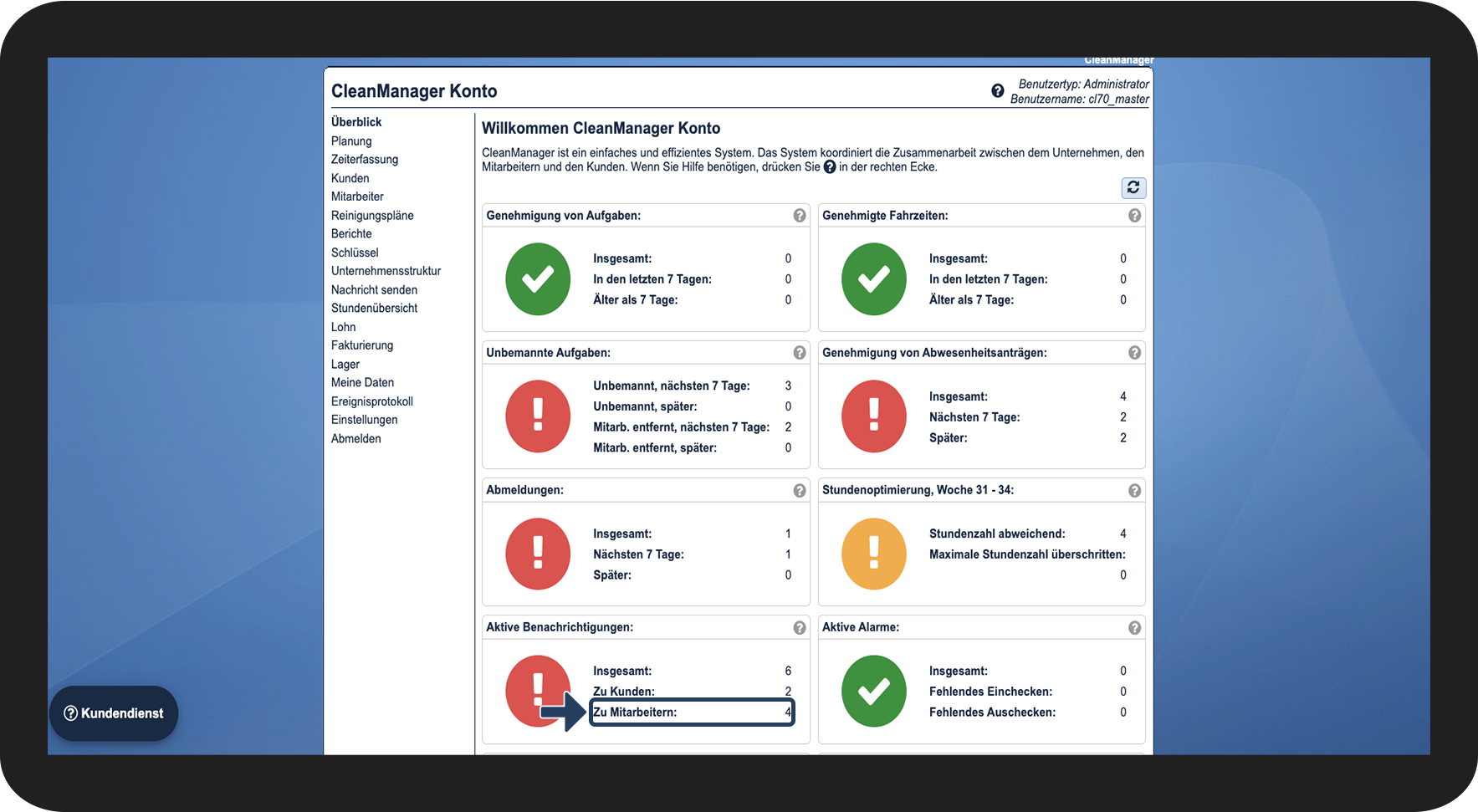Click the Zu Mitarbeitern notifications row
The image size is (1478, 812).
[692, 712]
